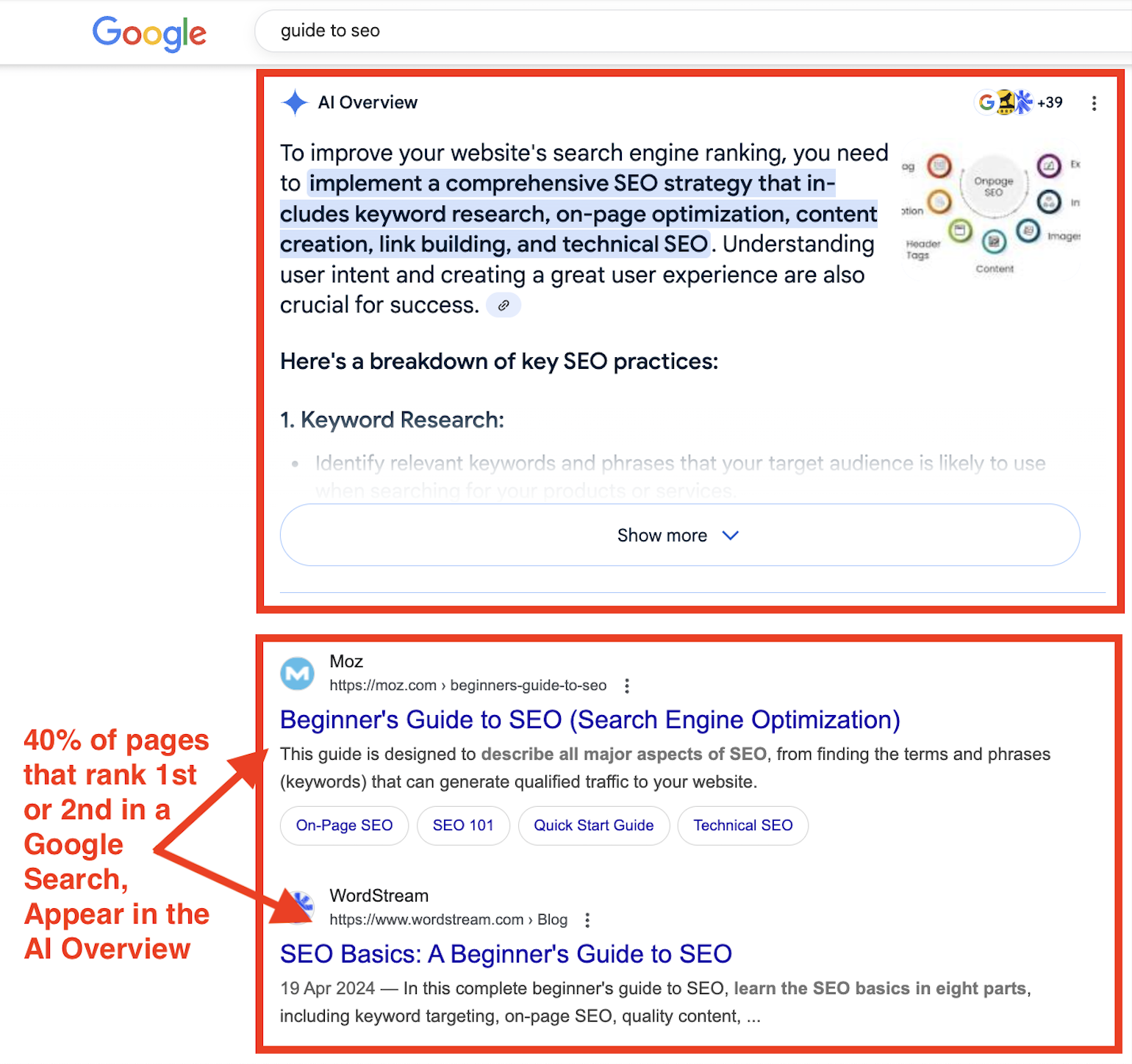The width and height of the screenshot is (1132, 1064).
Task: Click the 'Here's a breakdown of key SEO practices:' heading
Action: (x=499, y=362)
